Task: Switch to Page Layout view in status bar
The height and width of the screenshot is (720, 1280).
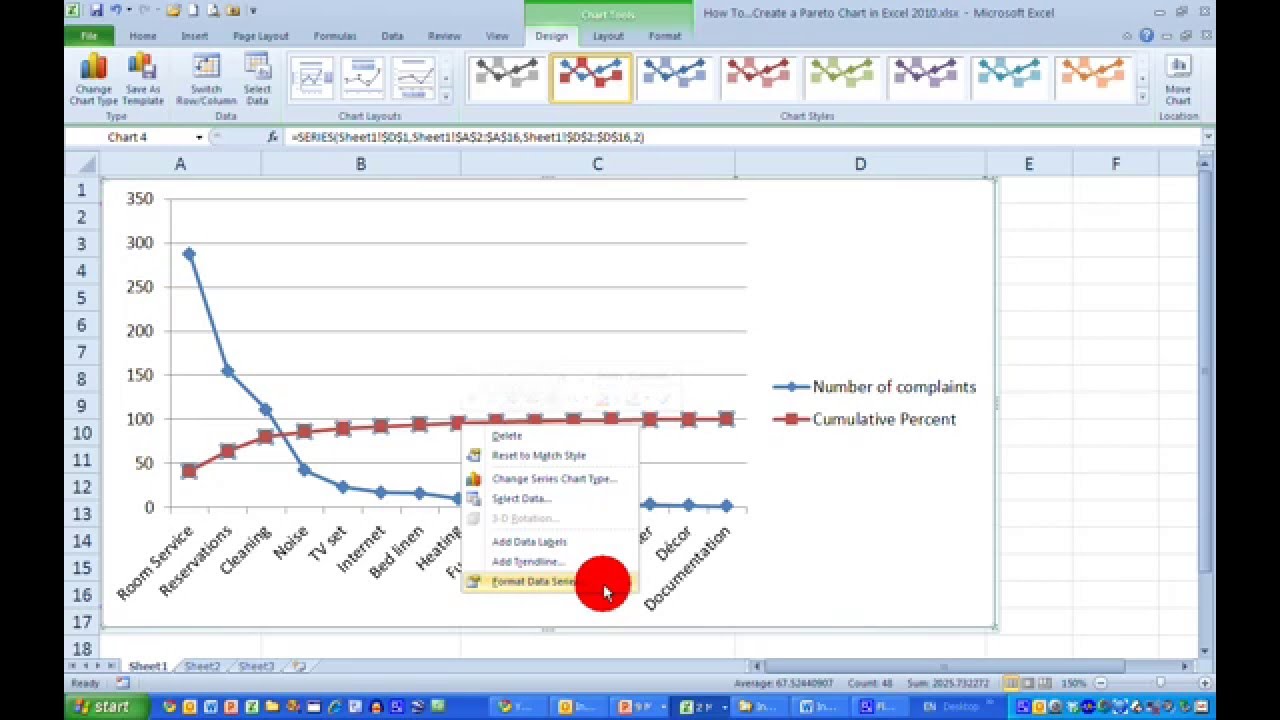Action: (x=1027, y=683)
